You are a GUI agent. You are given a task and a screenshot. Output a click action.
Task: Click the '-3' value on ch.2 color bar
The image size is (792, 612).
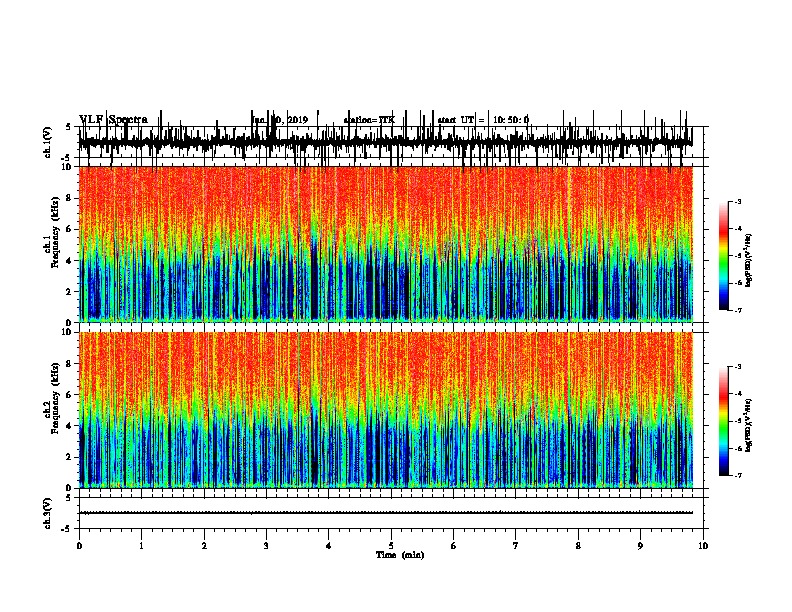click(737, 367)
